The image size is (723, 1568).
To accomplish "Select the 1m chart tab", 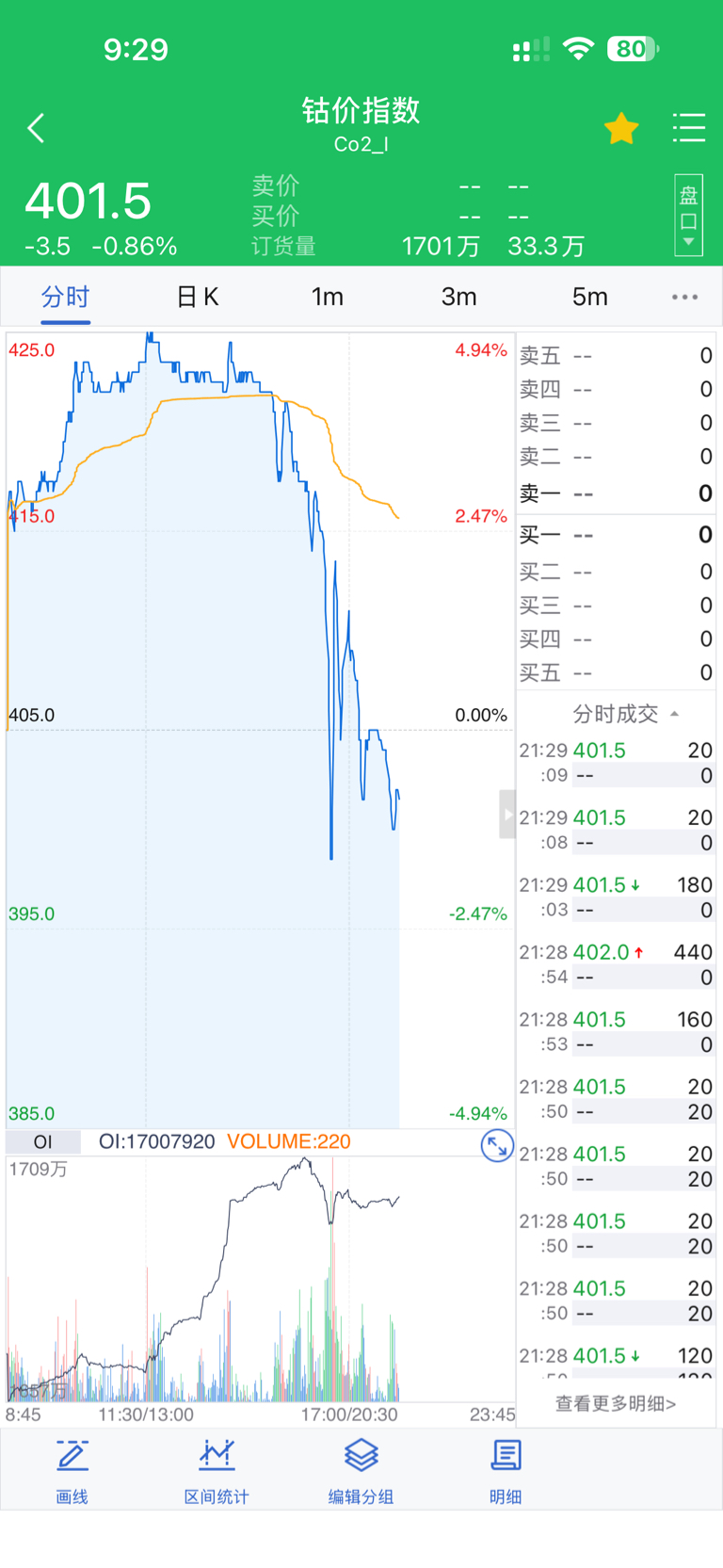I will pyautogui.click(x=328, y=298).
